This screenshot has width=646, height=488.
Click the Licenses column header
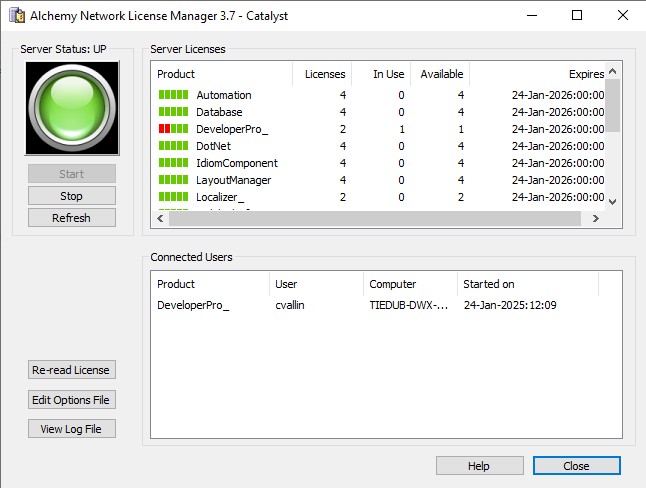point(322,74)
